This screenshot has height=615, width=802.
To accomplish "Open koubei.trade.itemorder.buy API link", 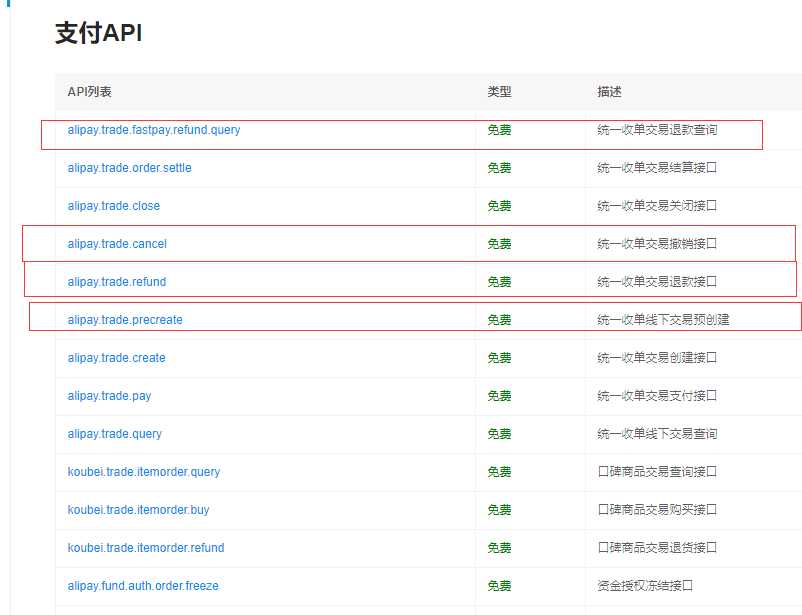I will coord(139,510).
